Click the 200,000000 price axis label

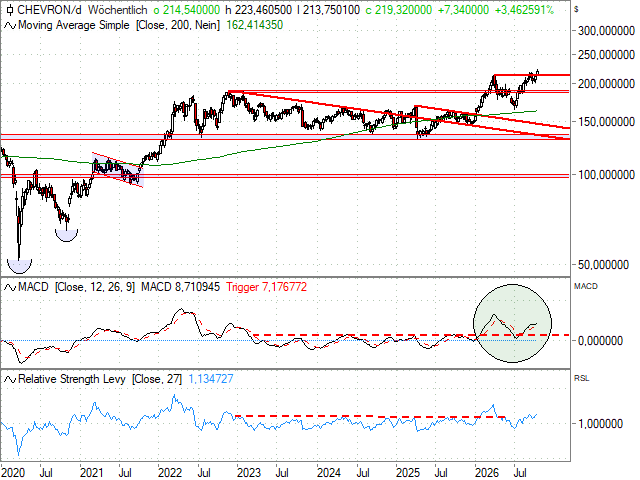(606, 84)
